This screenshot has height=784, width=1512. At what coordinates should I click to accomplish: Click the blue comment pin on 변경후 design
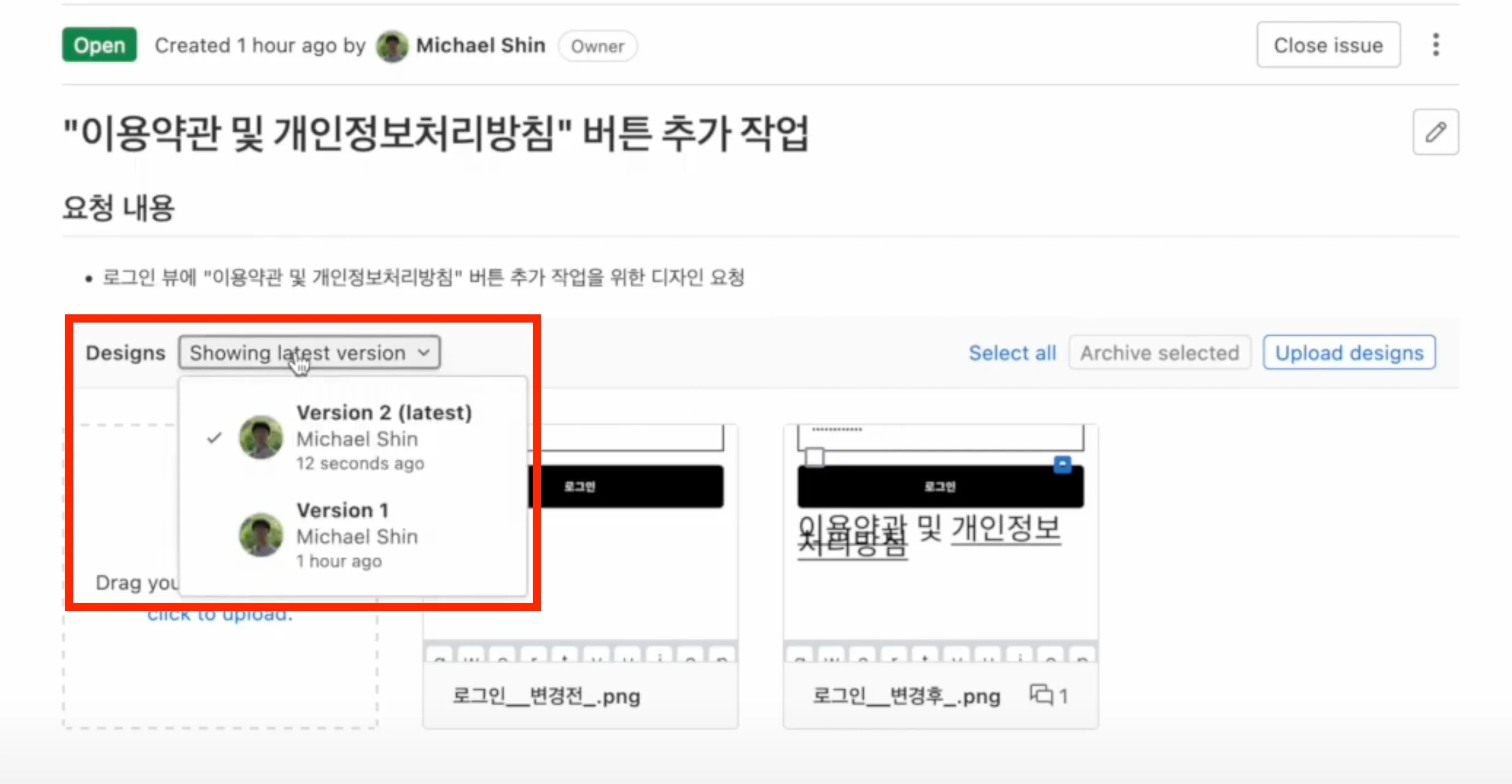1062,465
